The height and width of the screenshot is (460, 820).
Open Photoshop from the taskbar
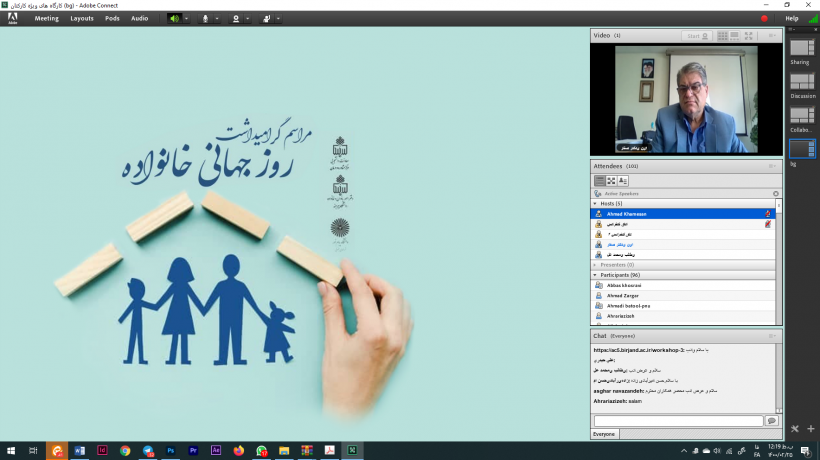click(x=170, y=451)
